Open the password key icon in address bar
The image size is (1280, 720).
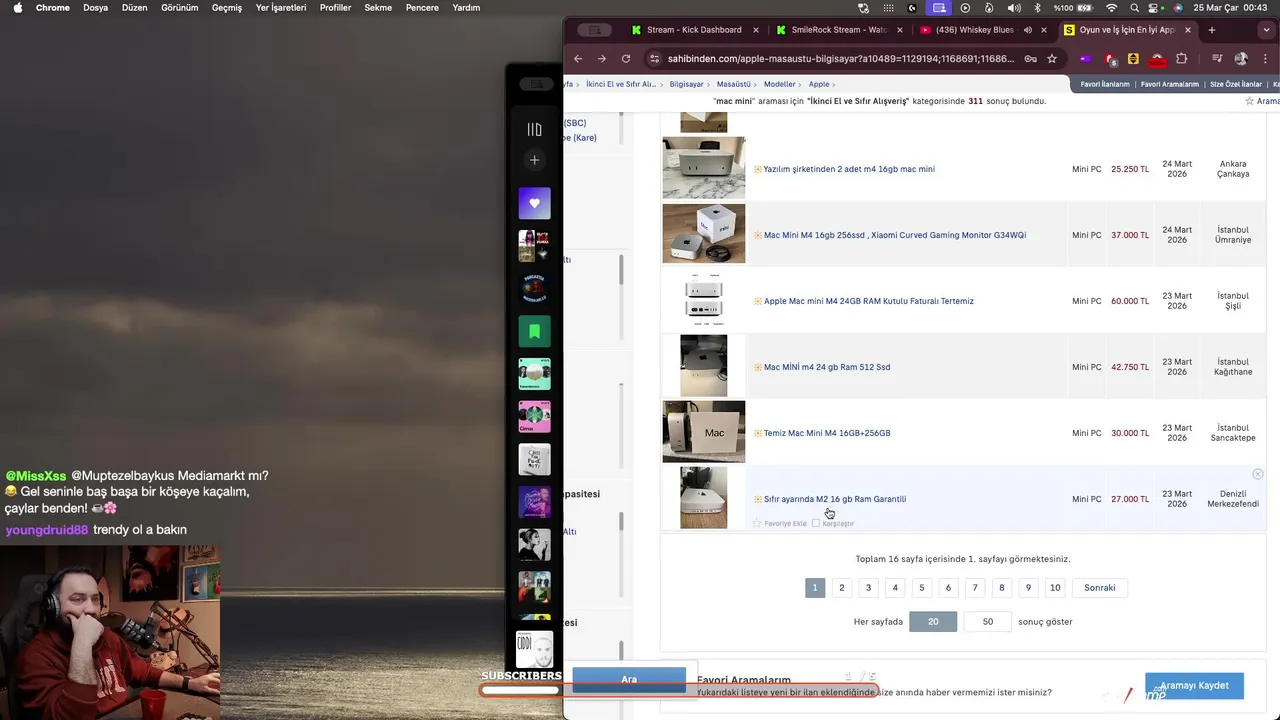[1031, 58]
